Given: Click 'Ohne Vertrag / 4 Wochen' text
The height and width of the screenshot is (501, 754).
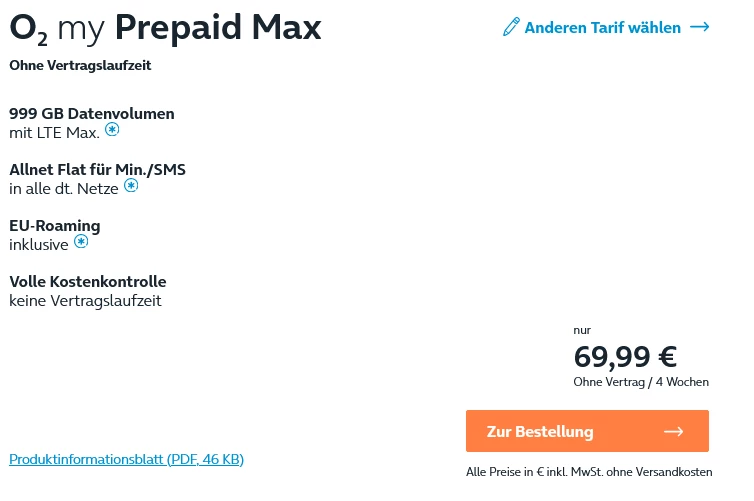Looking at the screenshot, I should point(641,382).
